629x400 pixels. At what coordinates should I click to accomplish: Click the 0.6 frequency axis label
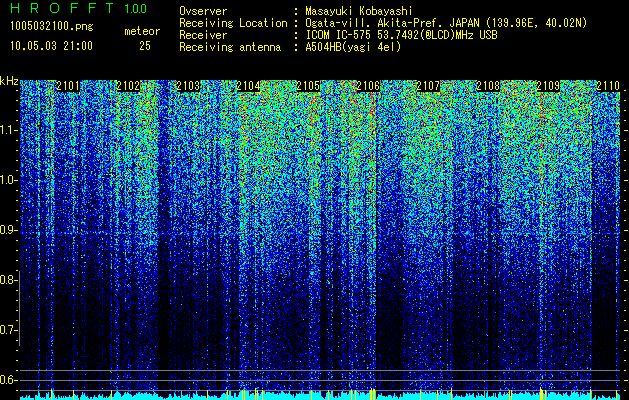pos(8,380)
